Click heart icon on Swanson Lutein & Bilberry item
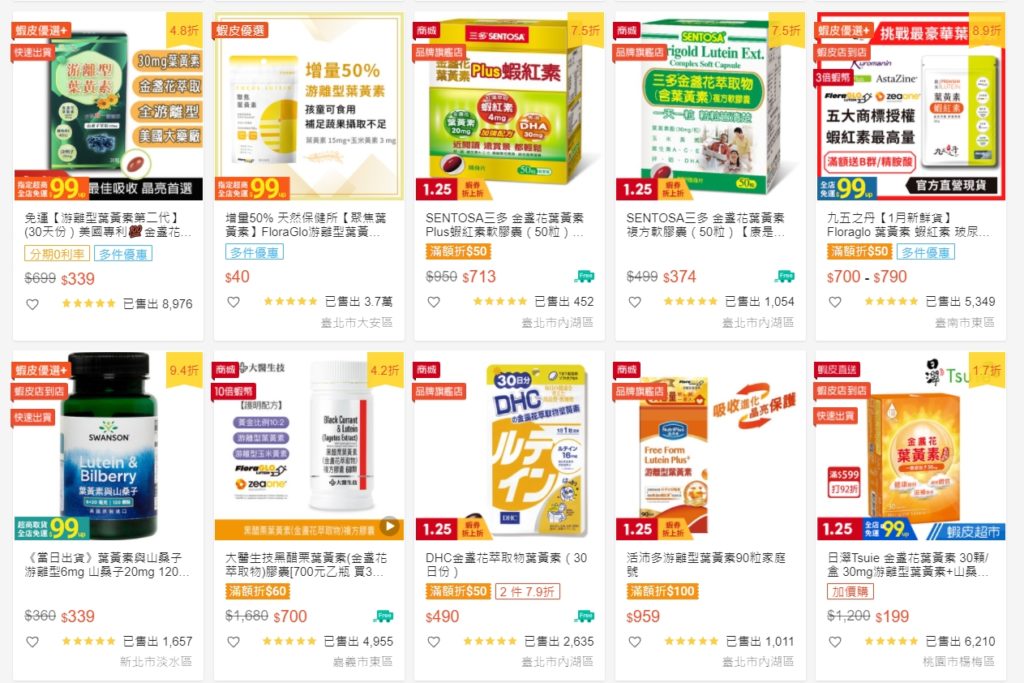This screenshot has height=683, width=1024. click(x=32, y=642)
